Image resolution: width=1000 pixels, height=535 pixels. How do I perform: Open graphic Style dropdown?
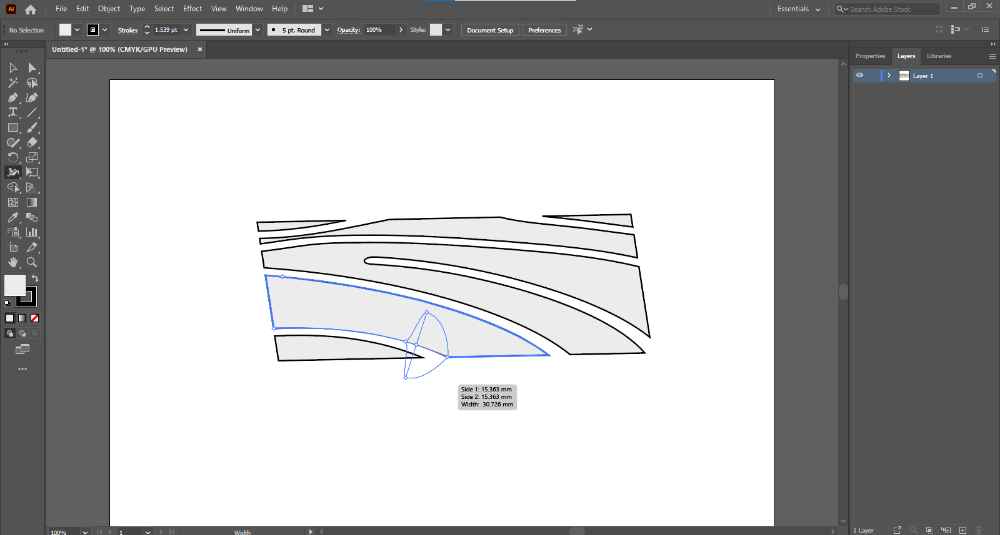[448, 30]
